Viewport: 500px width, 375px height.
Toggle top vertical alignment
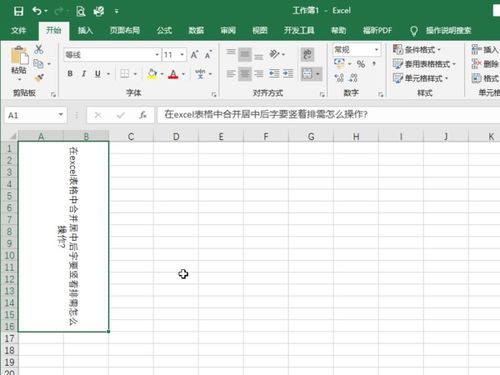coord(231,53)
